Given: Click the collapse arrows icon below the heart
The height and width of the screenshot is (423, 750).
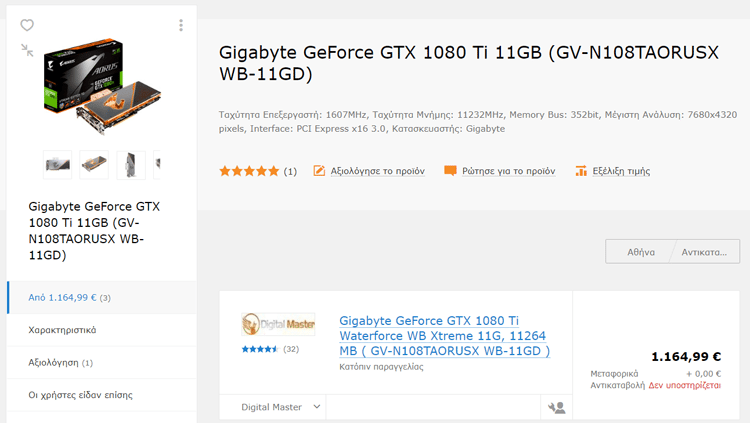Looking at the screenshot, I should (27, 50).
